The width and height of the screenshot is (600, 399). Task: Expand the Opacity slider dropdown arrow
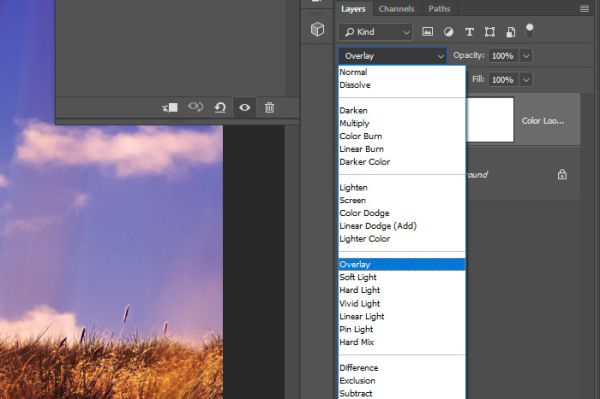pos(526,56)
